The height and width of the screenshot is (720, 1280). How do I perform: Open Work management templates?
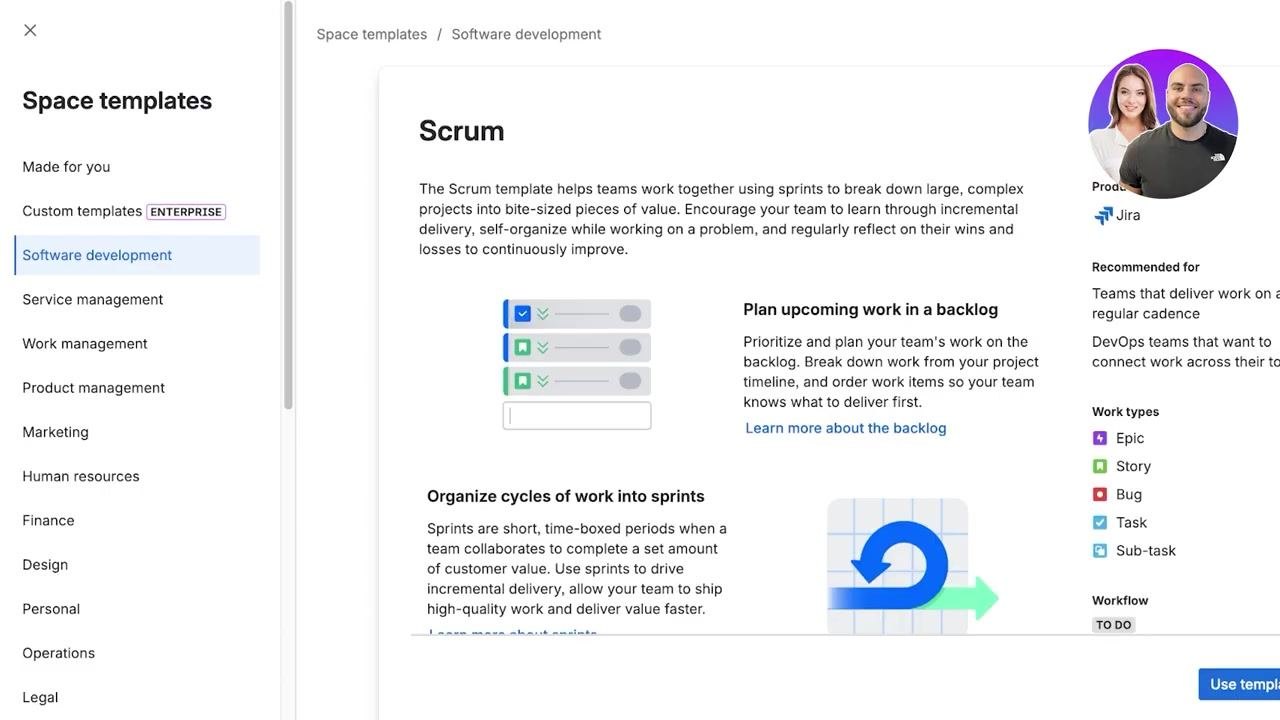[85, 343]
